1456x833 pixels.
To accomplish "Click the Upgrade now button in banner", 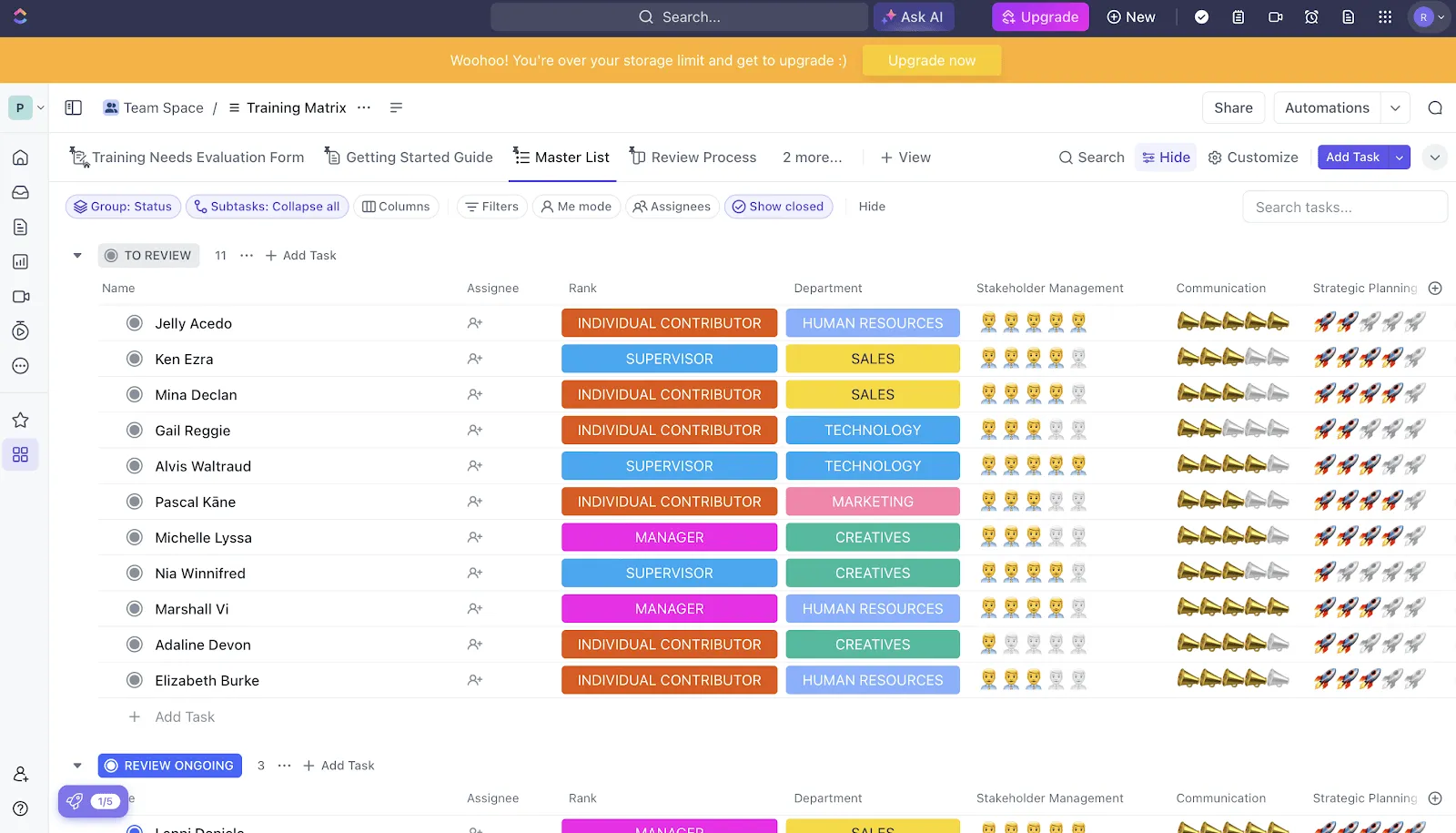I will click(932, 60).
